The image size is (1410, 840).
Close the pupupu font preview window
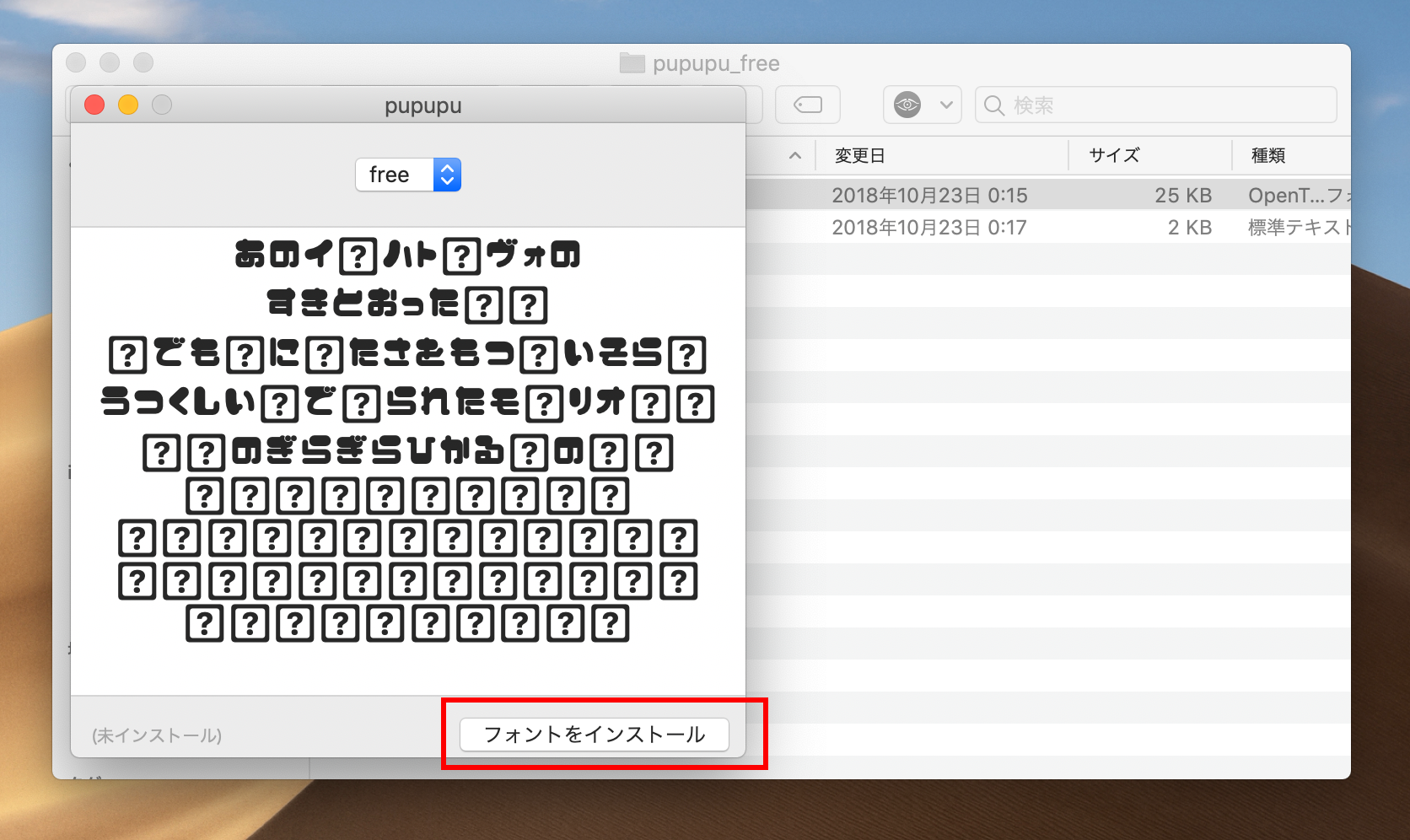[94, 105]
